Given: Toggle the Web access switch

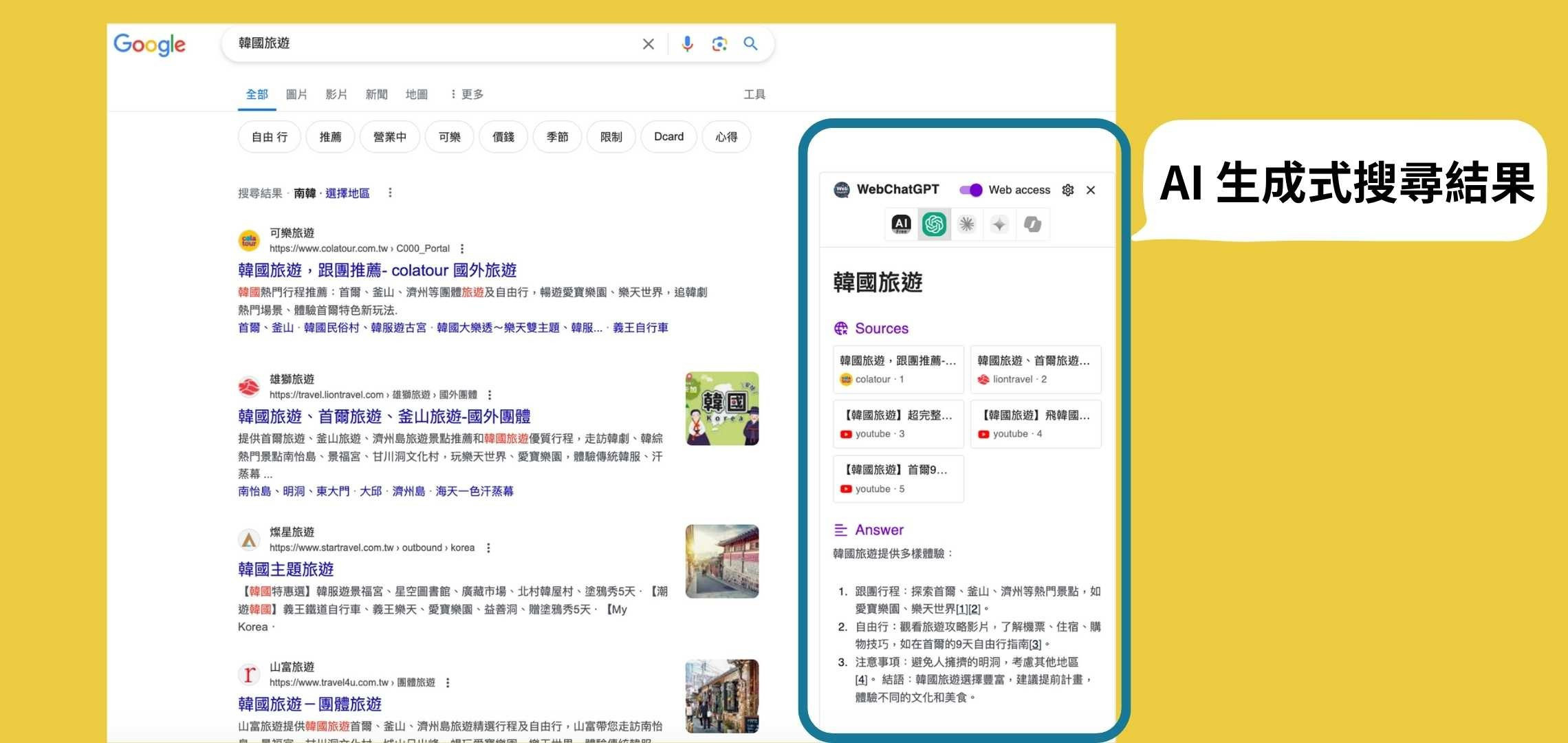Looking at the screenshot, I should (971, 190).
